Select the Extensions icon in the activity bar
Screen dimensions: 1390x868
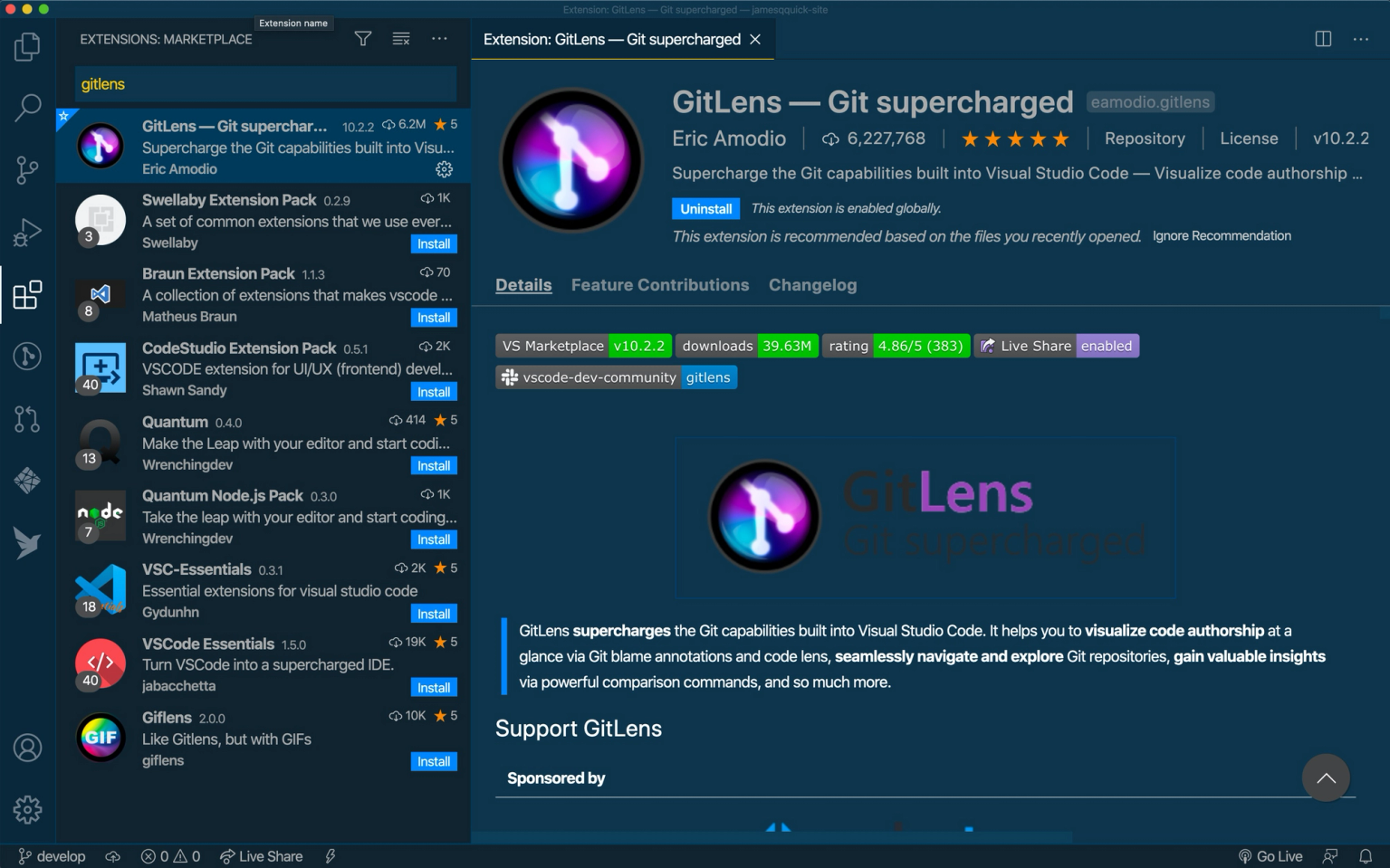click(27, 294)
